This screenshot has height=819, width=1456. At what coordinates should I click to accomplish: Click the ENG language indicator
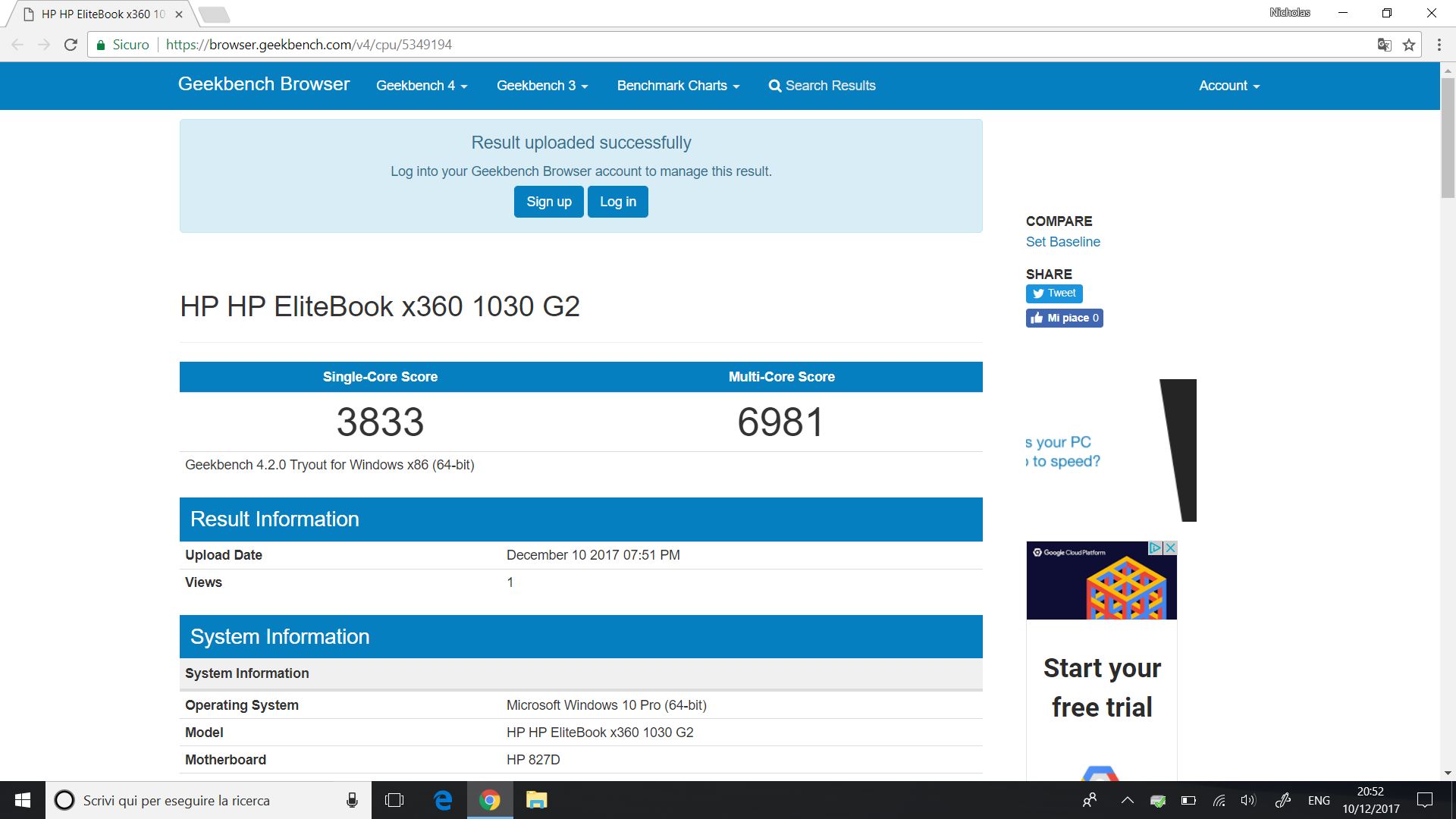point(1319,800)
